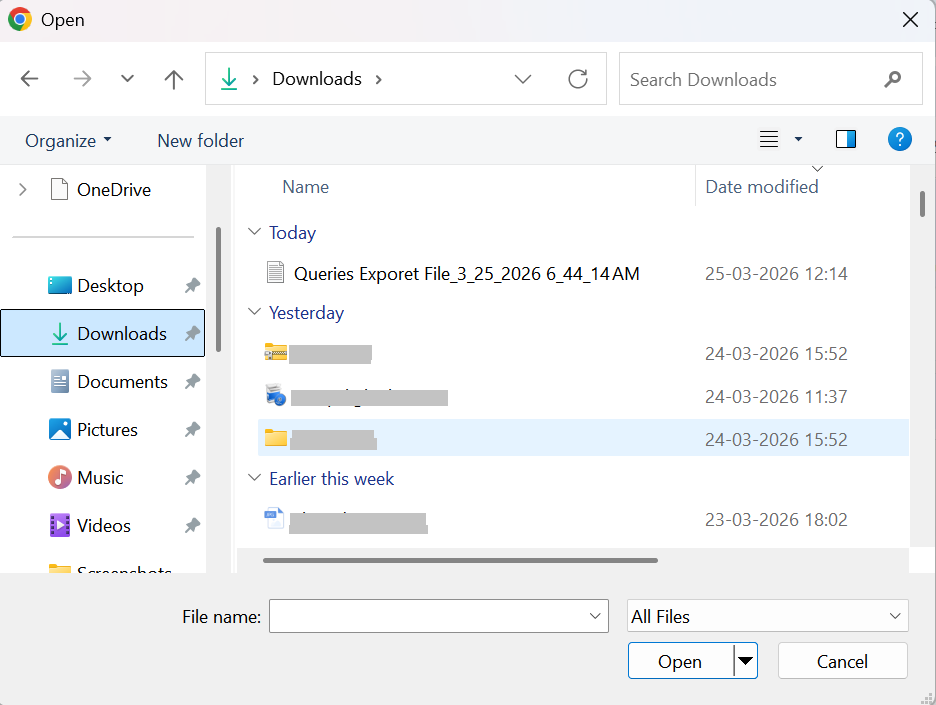Click the pin icon next to Videos
Screen dimensions: 936x705
click(x=192, y=525)
